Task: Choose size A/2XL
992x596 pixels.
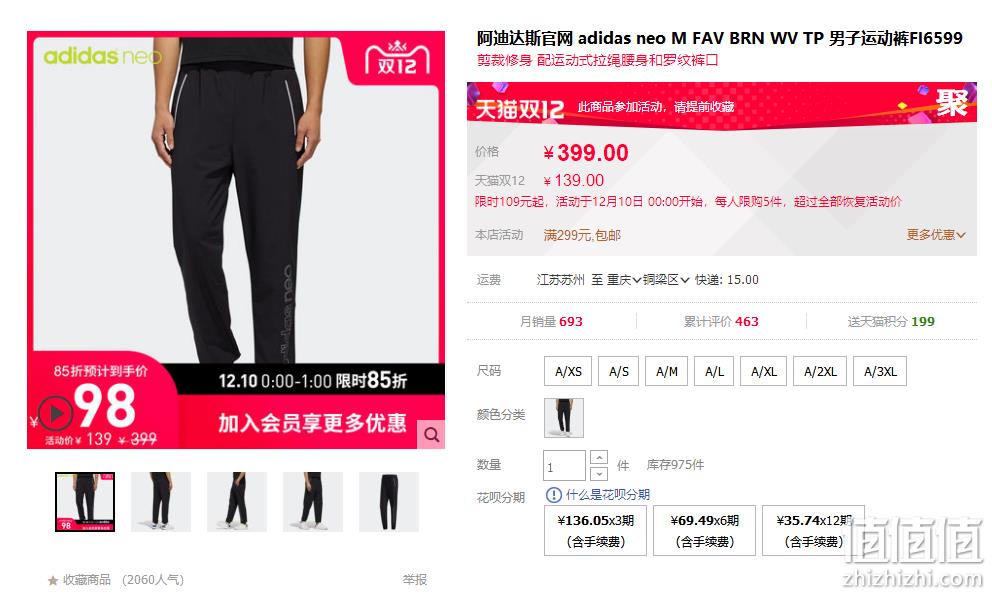Action: 821,371
